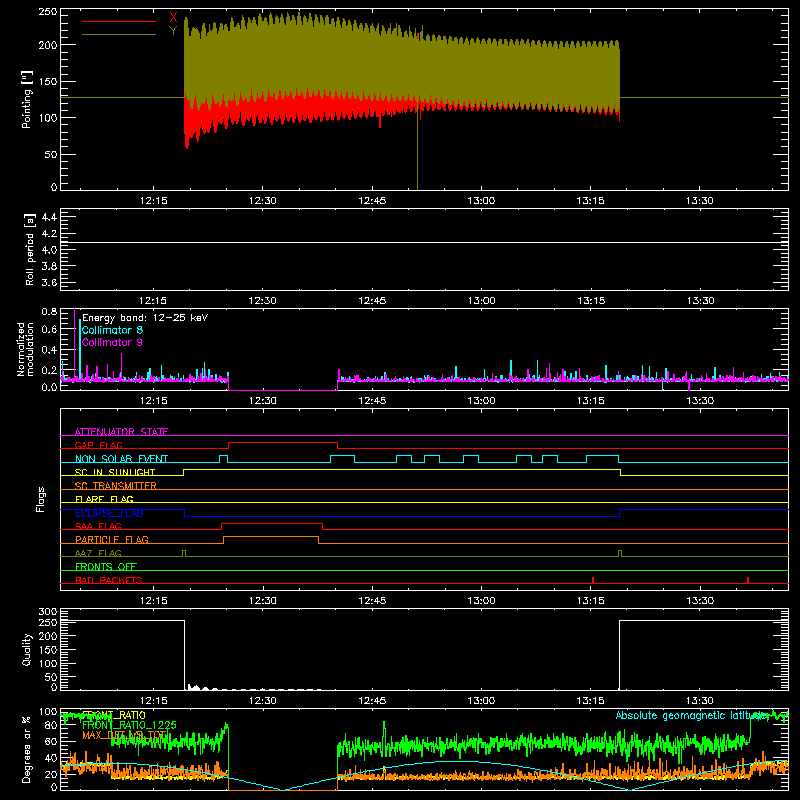This screenshot has width=800, height=800.
Task: Select the BAD_PACKETS flag label
Action: (x=109, y=580)
